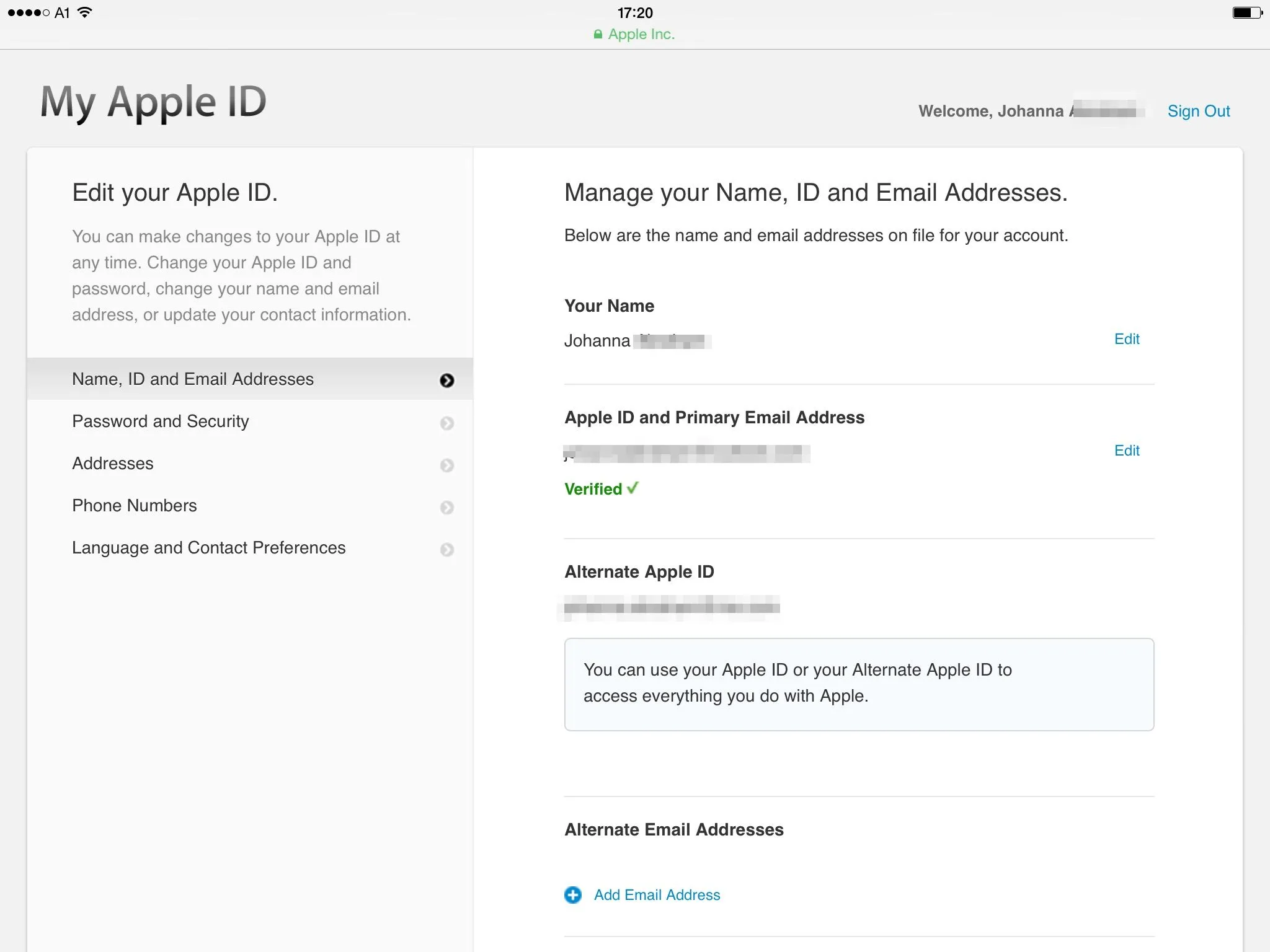The width and height of the screenshot is (1270, 952).
Task: Expand the Password and Security chevron
Action: pos(447,423)
